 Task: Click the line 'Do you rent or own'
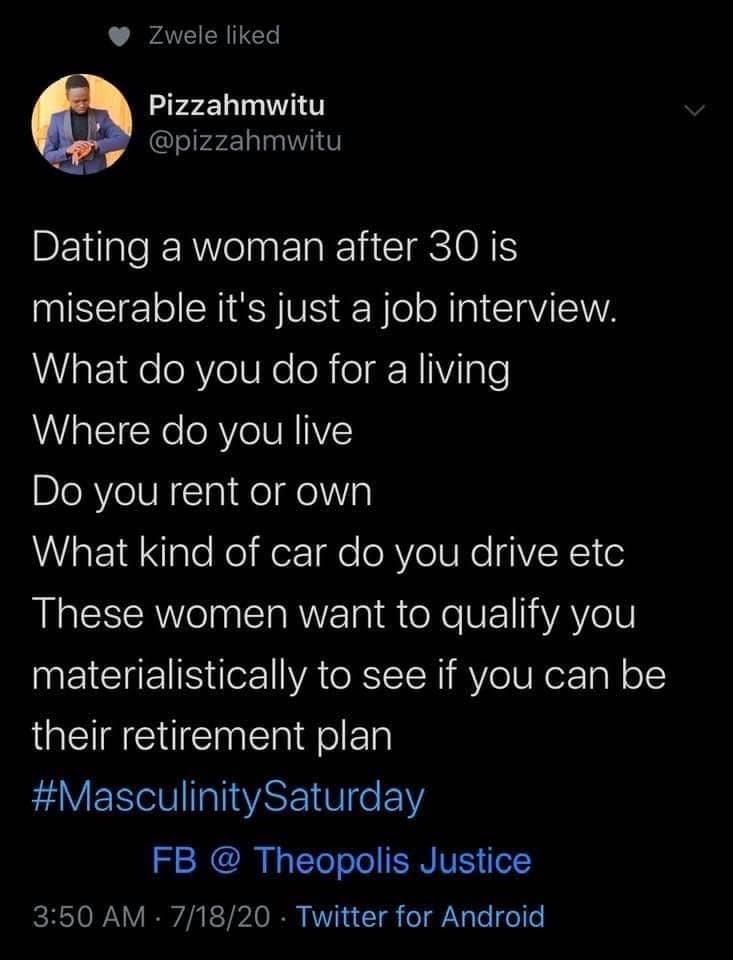(x=202, y=492)
